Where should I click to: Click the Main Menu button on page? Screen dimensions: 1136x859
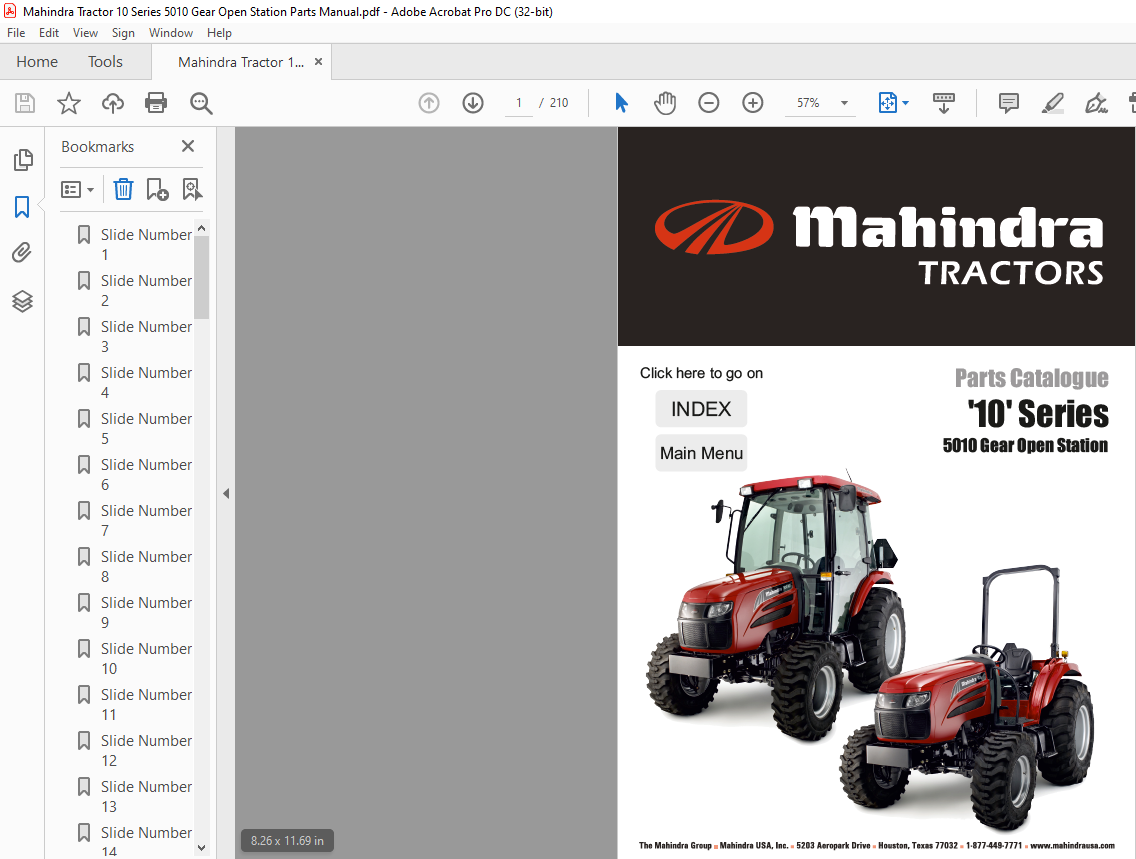click(701, 453)
